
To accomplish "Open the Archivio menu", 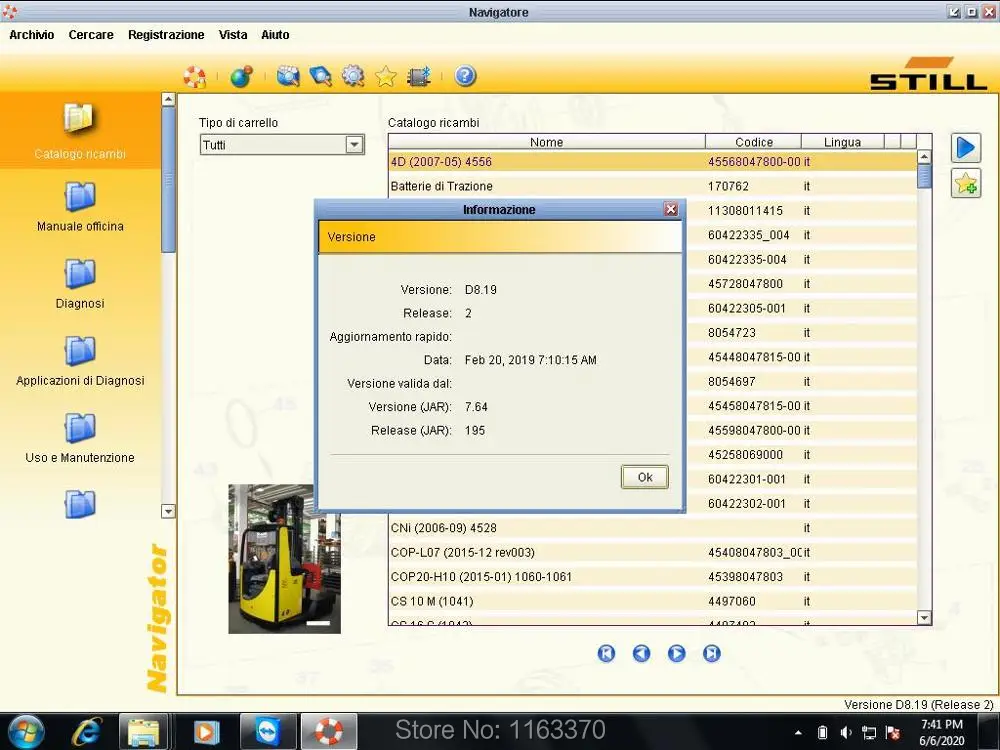I will pos(31,35).
